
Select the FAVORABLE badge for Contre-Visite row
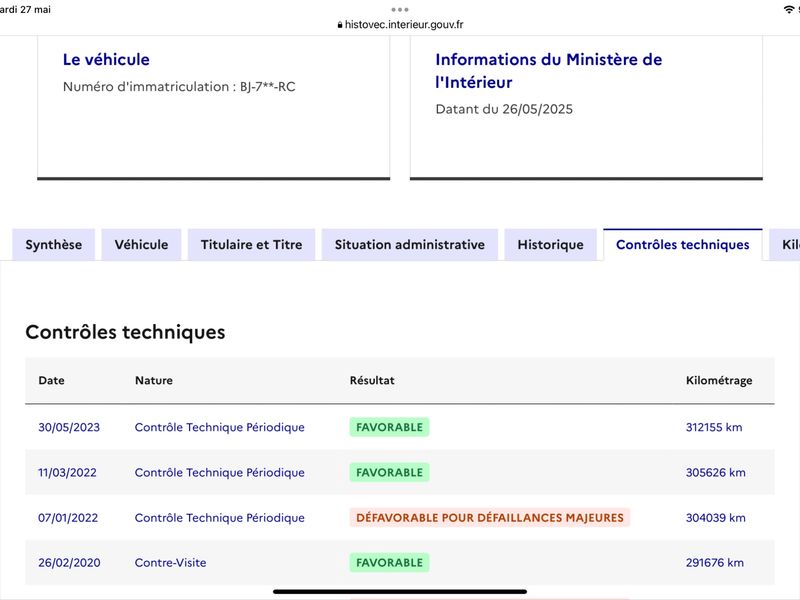[x=389, y=563]
